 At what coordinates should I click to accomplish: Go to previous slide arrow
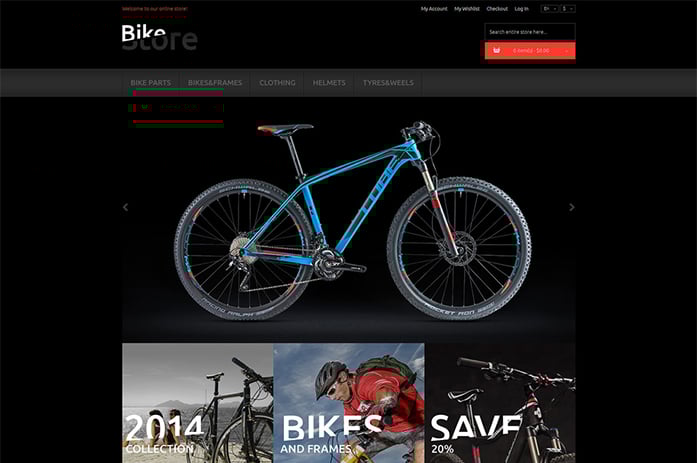tap(125, 207)
